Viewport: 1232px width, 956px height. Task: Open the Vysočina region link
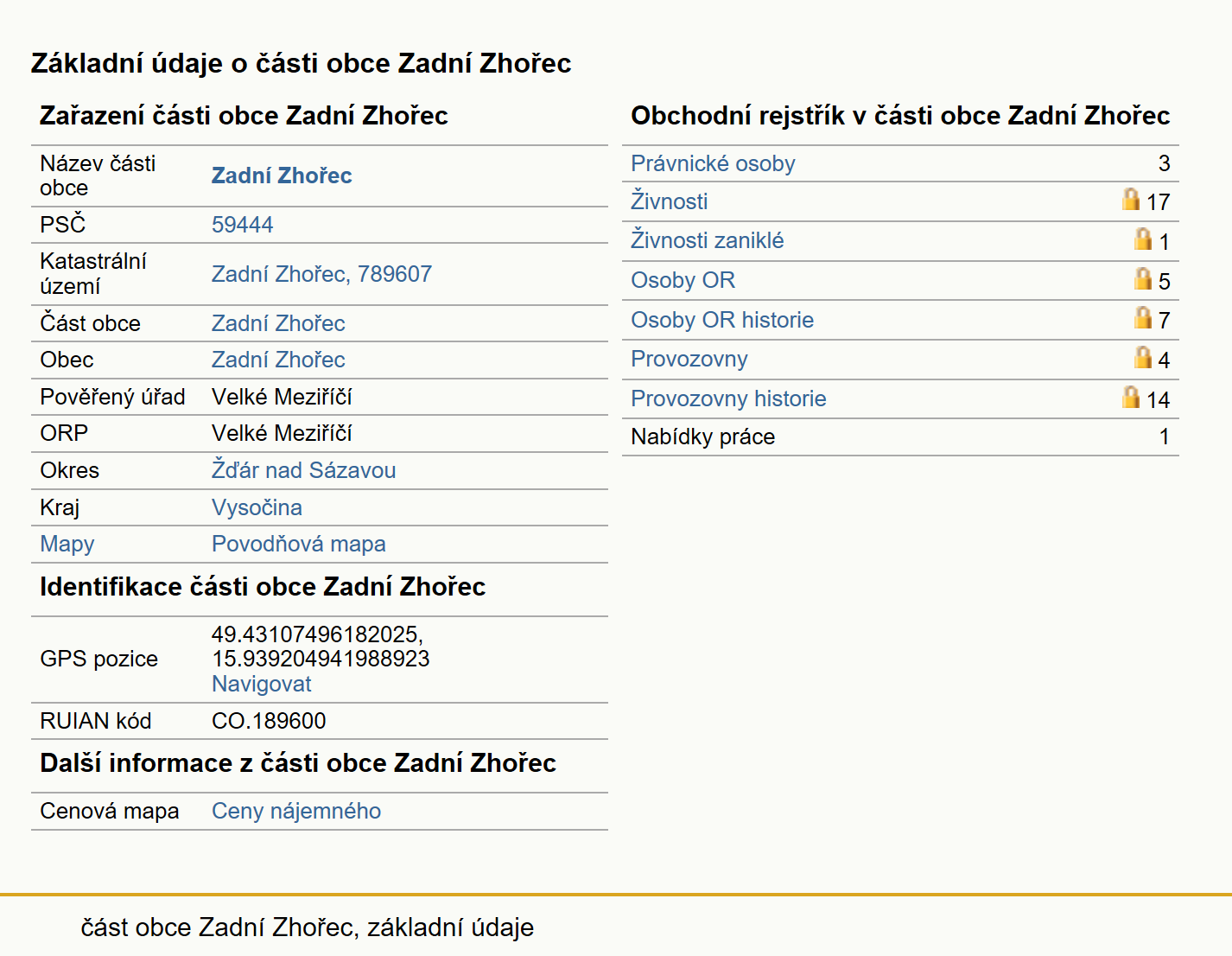point(257,507)
